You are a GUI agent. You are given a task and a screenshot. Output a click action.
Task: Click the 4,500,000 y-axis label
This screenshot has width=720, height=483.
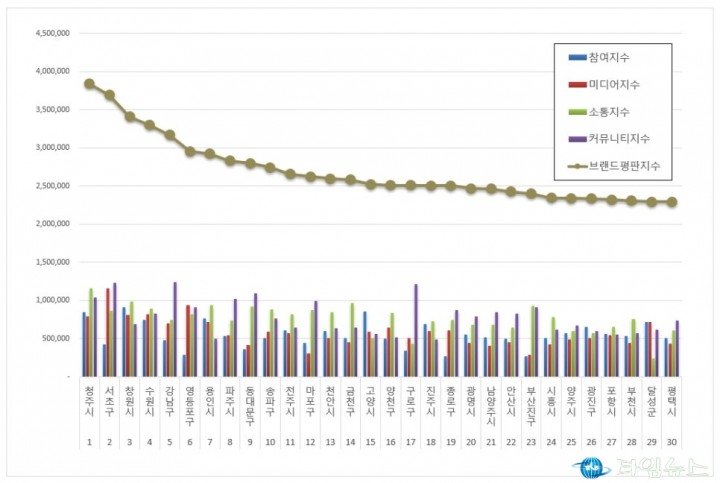[51, 33]
